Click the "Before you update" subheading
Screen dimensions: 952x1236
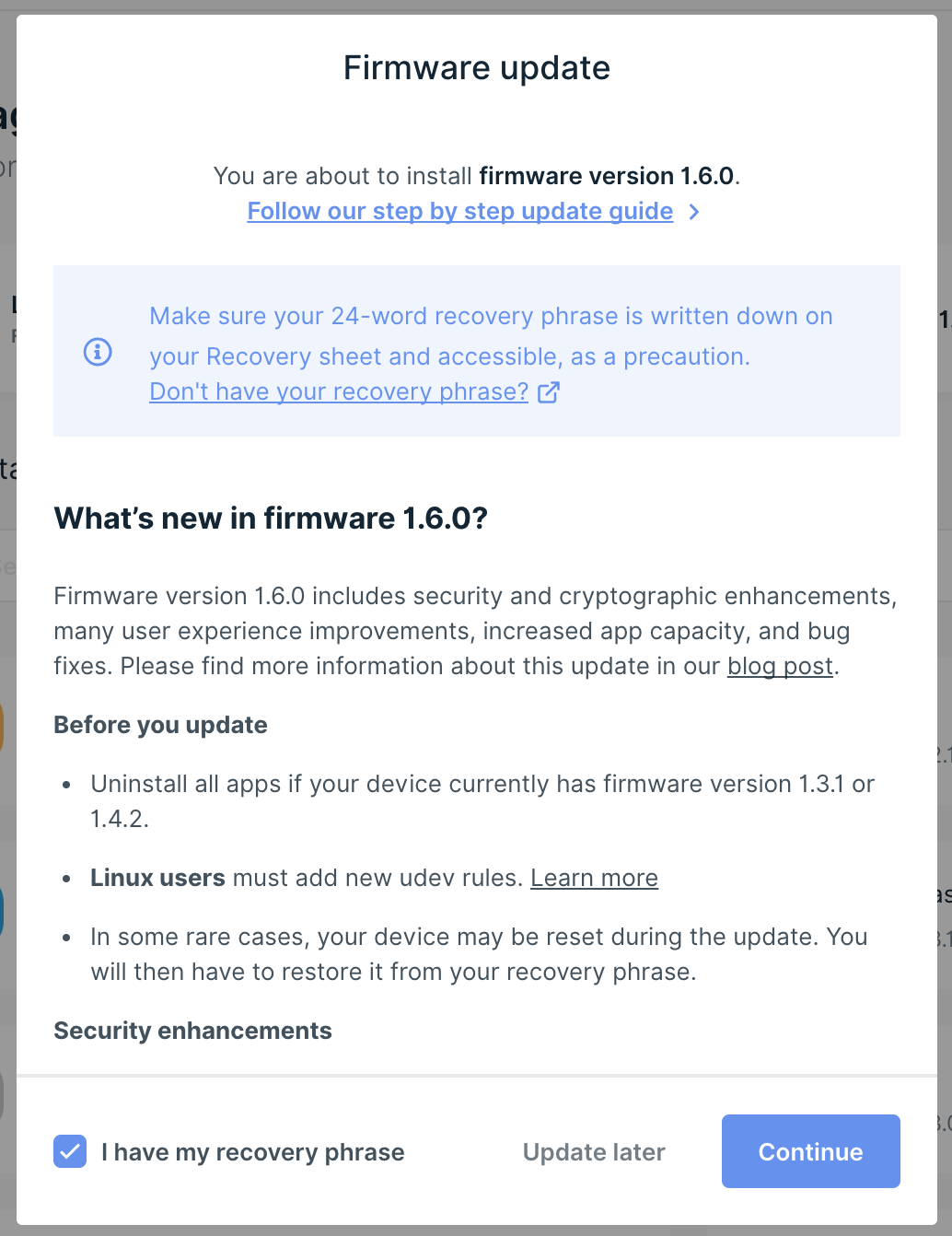pyautogui.click(x=160, y=725)
